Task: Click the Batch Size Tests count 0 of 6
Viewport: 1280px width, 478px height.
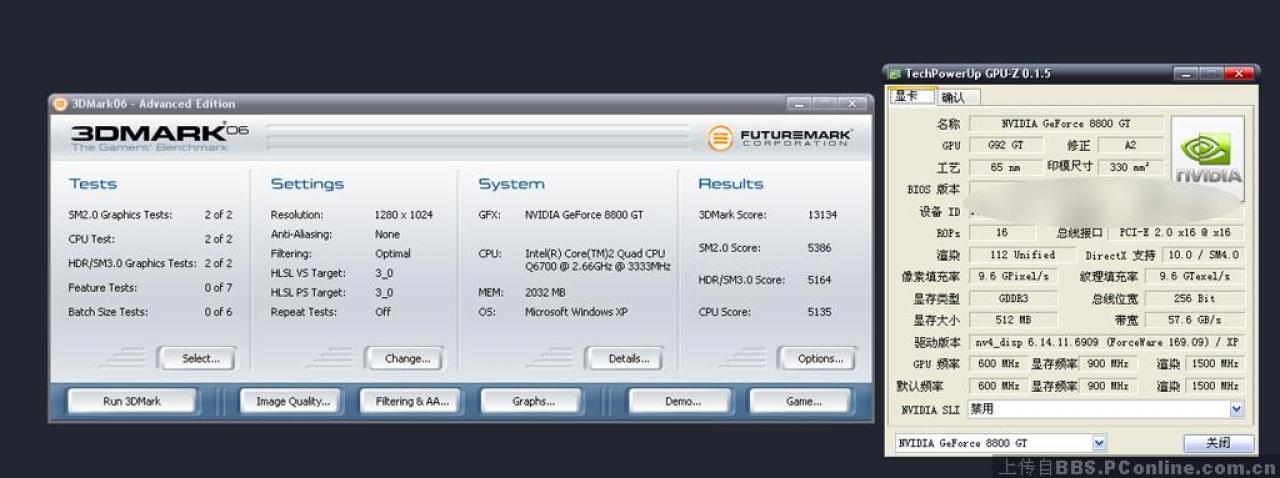Action: pyautogui.click(x=218, y=312)
